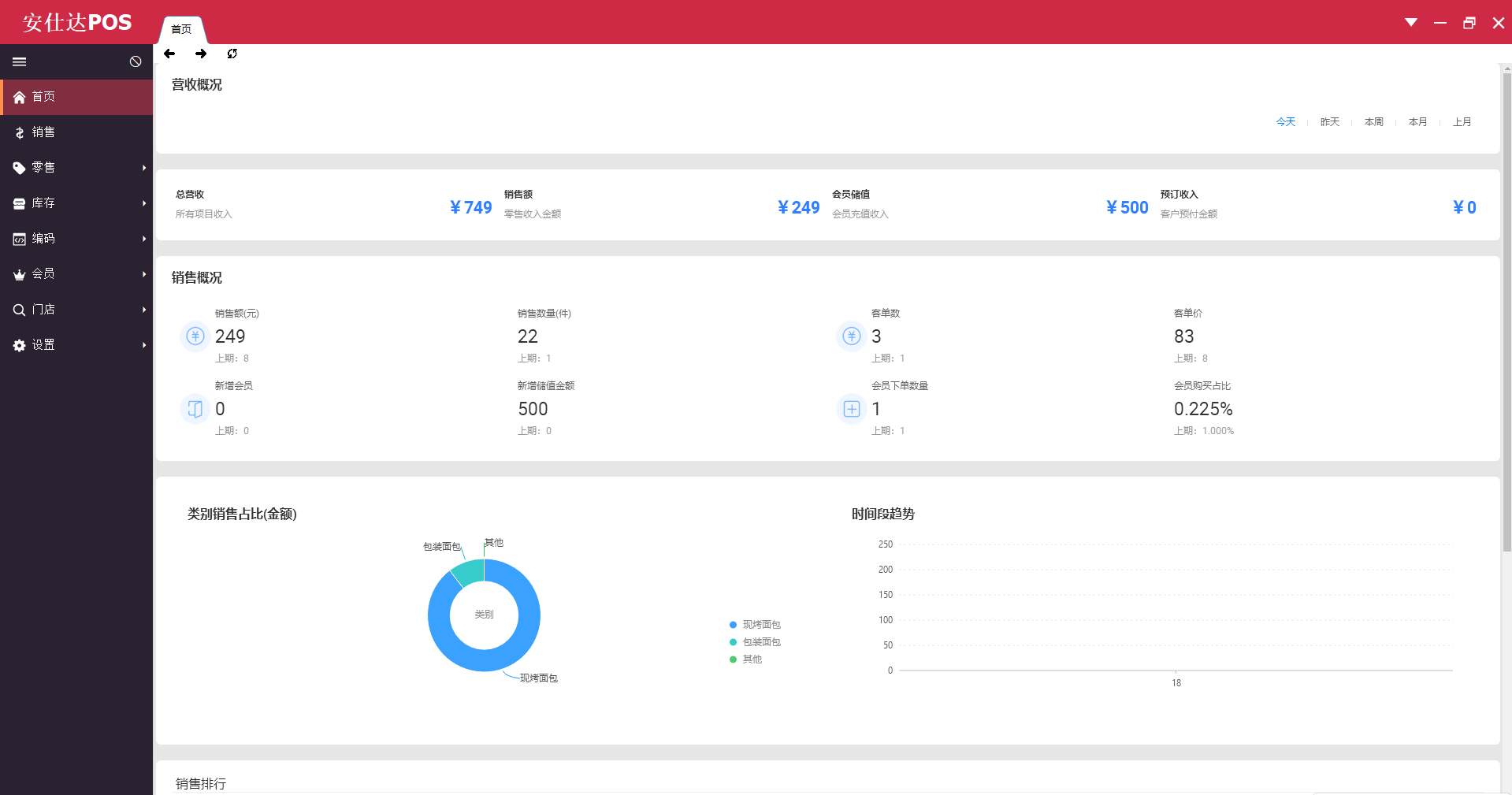Click the 会员储值 ¥500 value
The image size is (1512, 795).
(x=1127, y=207)
